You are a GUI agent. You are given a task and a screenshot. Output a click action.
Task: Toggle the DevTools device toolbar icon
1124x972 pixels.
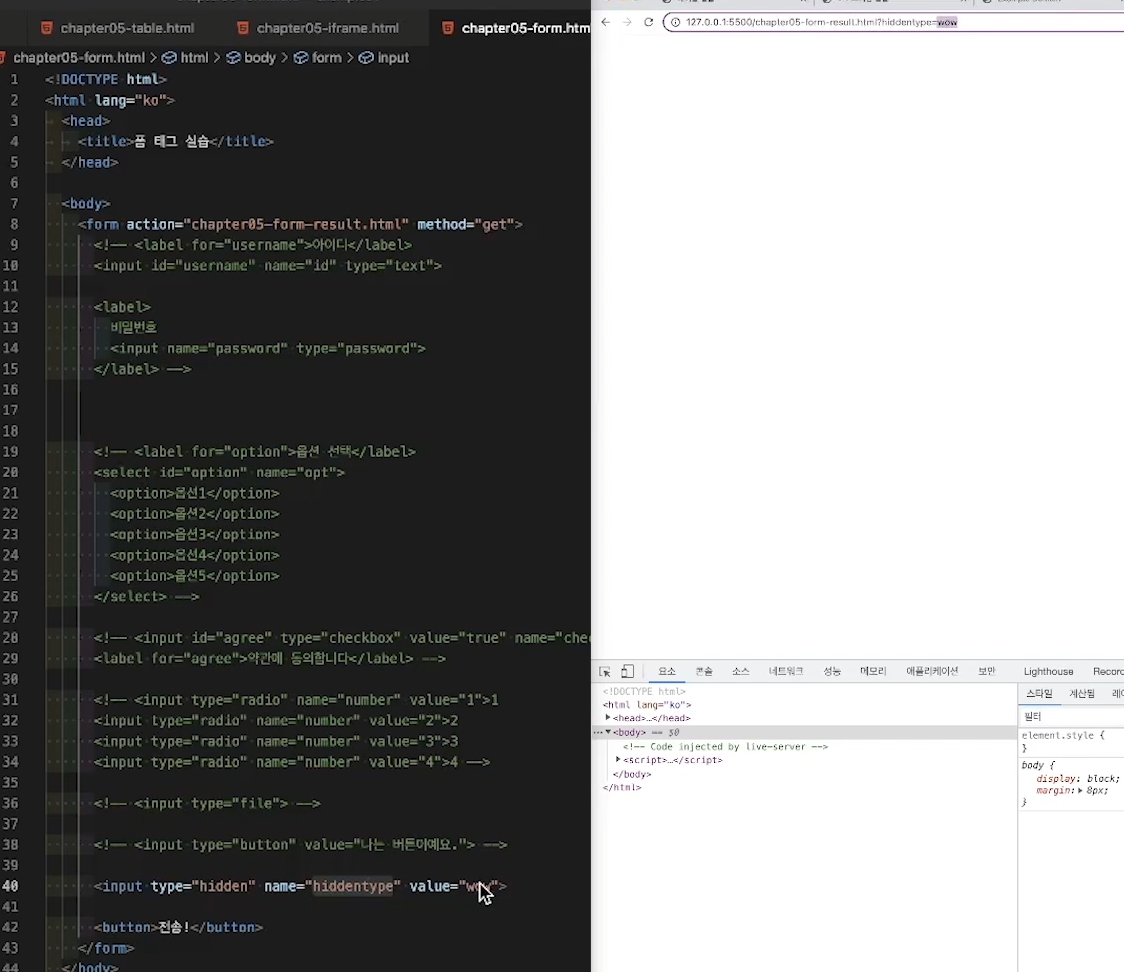point(627,672)
